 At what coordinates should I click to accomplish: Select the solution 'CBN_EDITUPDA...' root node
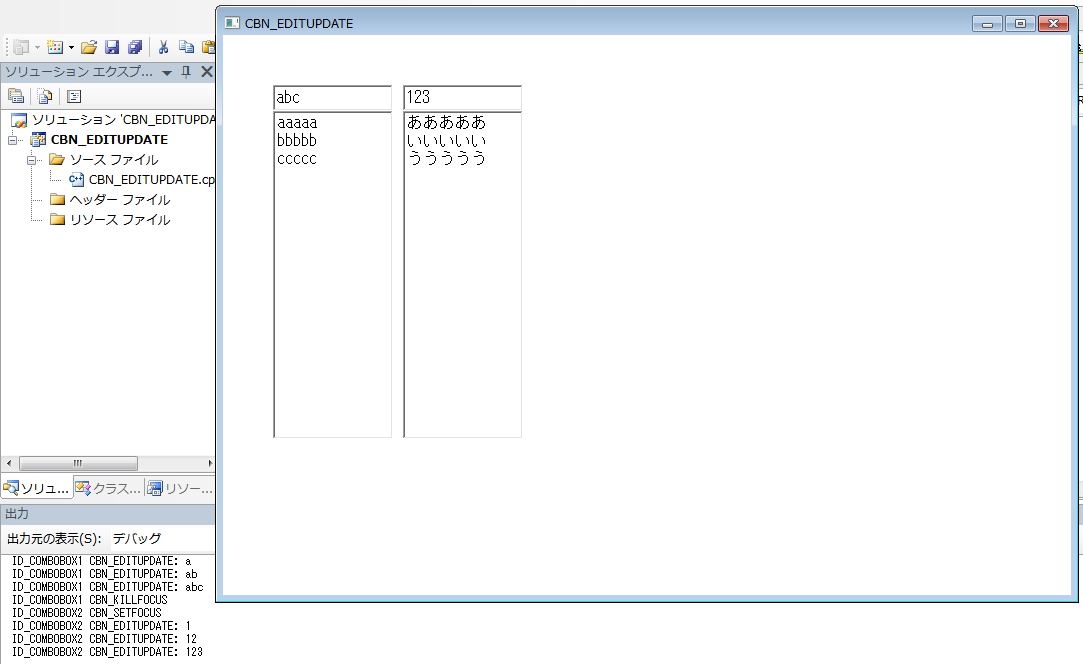point(124,120)
